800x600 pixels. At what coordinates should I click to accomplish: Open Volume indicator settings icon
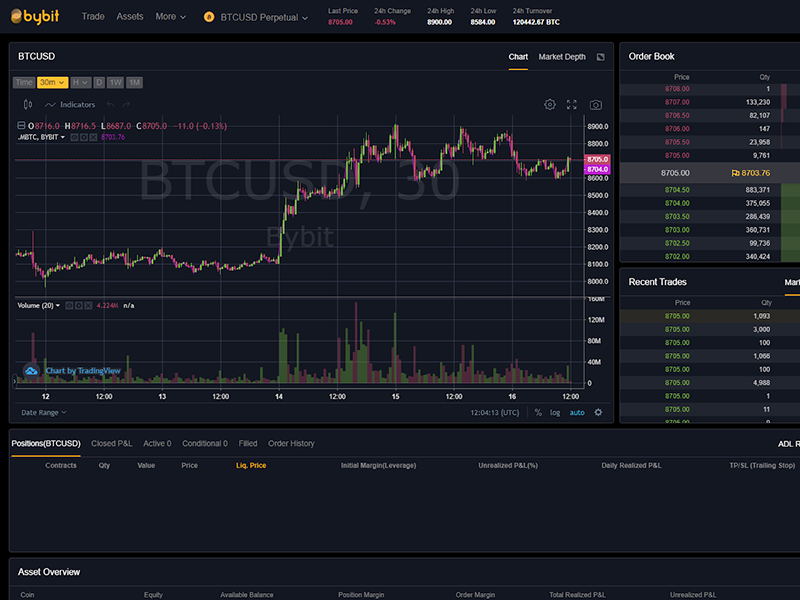click(79, 306)
